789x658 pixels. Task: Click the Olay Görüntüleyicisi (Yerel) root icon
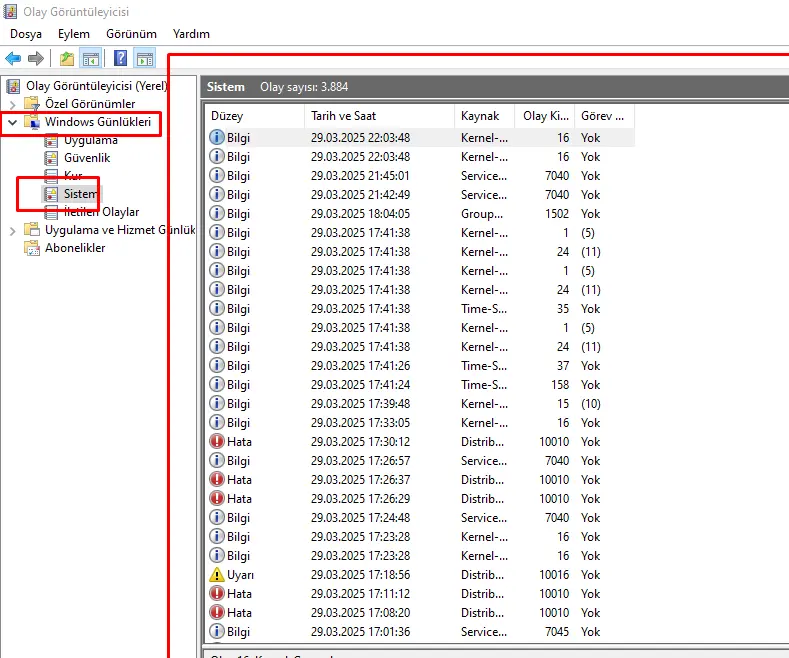tap(14, 86)
